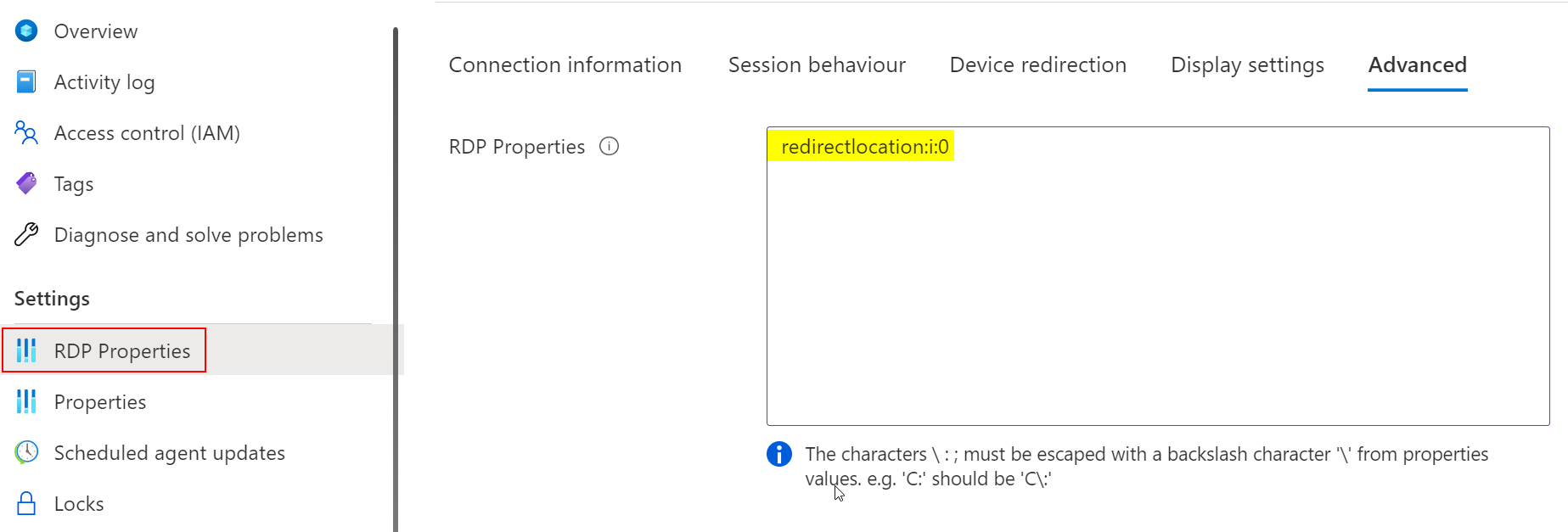Click the Activity log book icon
This screenshot has height=532, width=1568.
point(27,82)
